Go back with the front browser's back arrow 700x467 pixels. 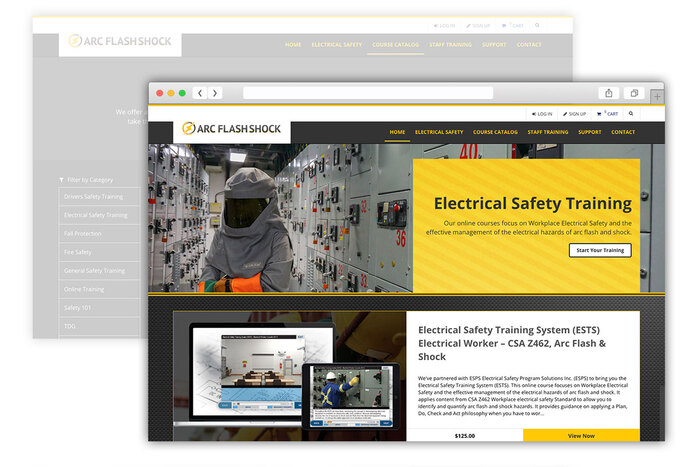coord(200,93)
